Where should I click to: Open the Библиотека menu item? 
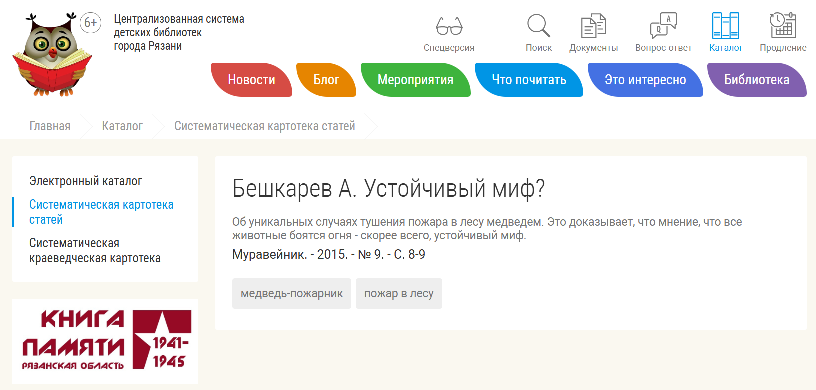click(x=757, y=80)
